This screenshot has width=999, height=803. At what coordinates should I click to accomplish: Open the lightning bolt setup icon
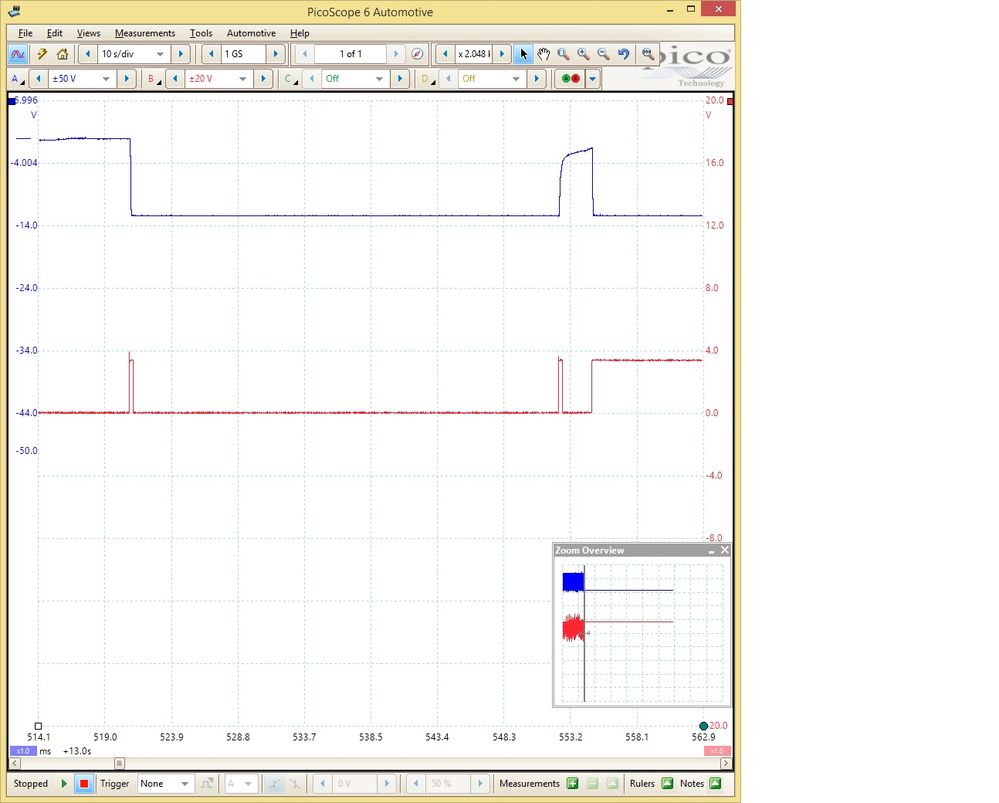tap(42, 54)
